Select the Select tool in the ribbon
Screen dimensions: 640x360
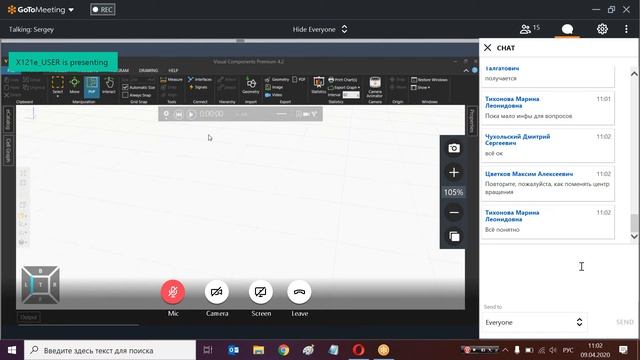(x=58, y=85)
